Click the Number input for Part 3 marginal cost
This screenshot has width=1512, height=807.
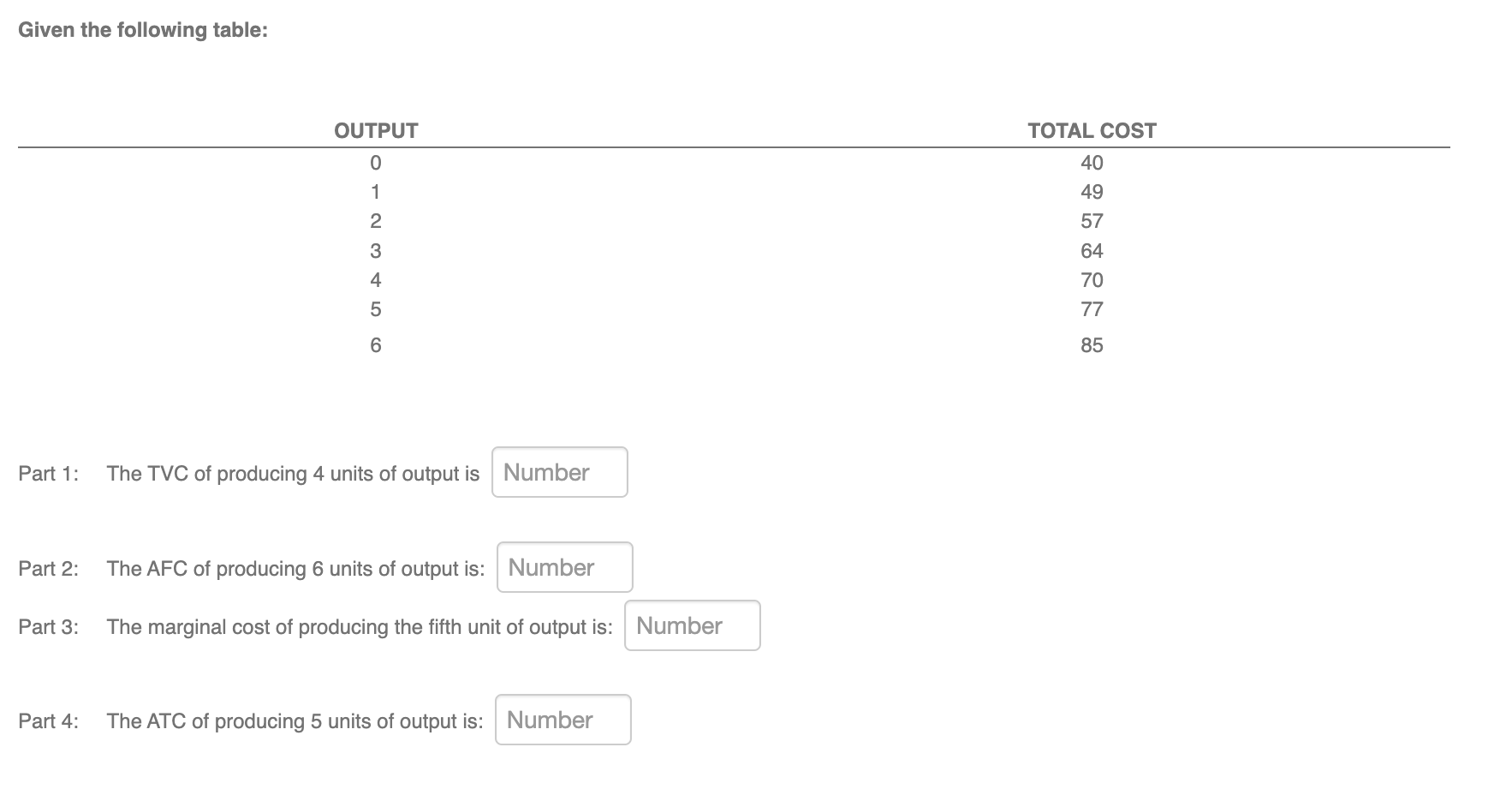692,625
